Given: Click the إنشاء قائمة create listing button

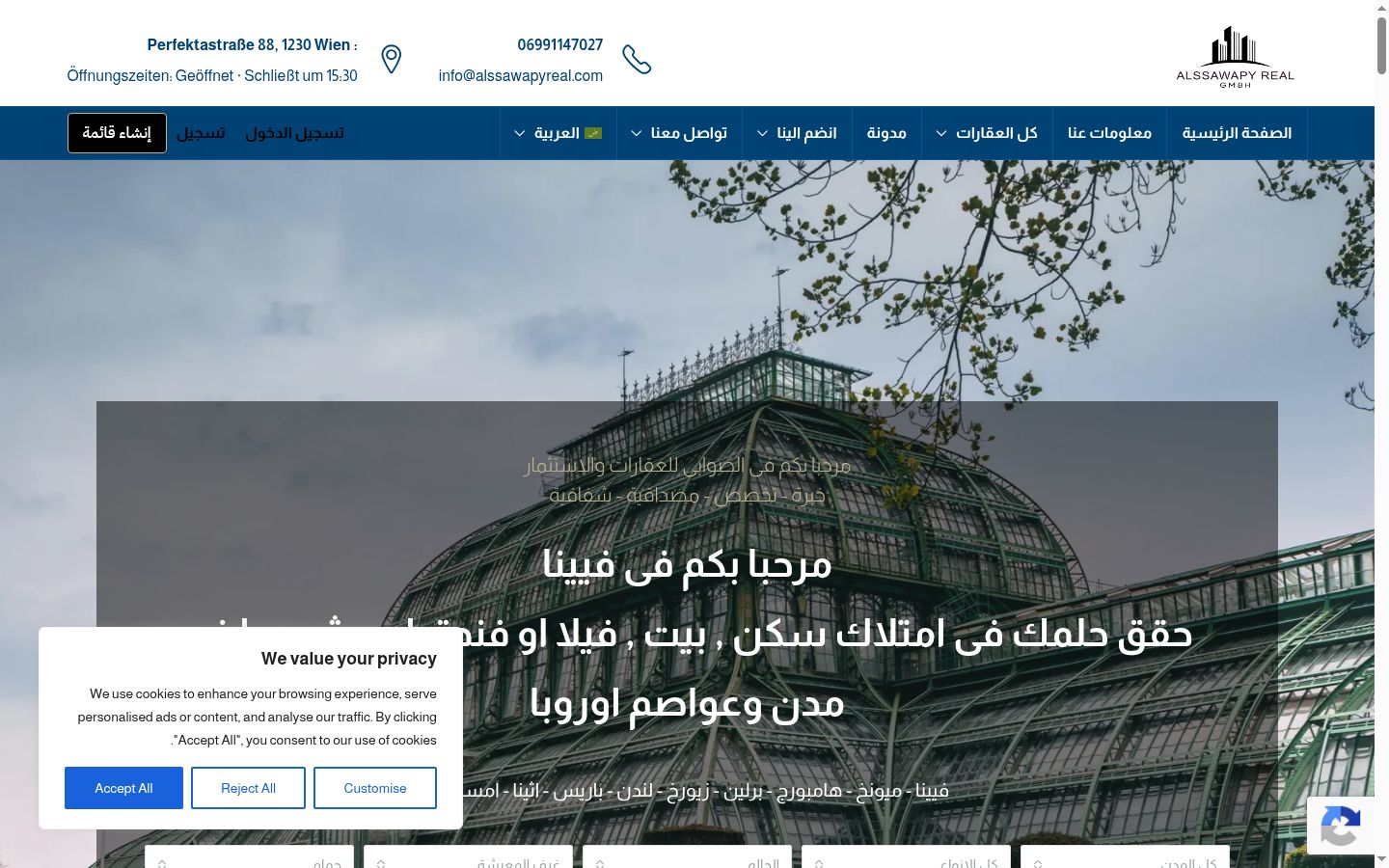Looking at the screenshot, I should coord(117,133).
